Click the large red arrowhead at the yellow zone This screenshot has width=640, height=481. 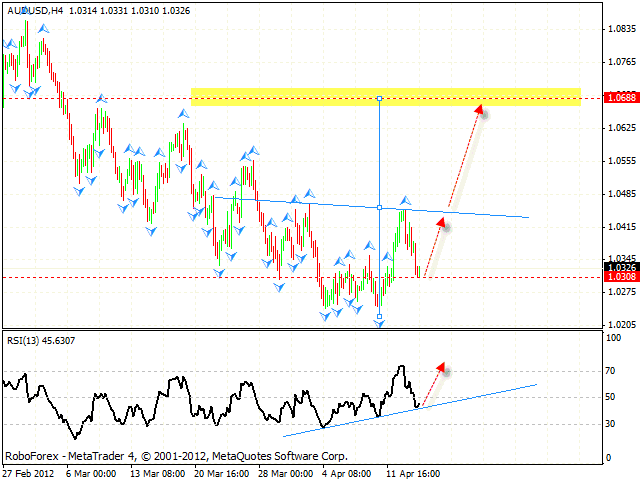pos(481,110)
